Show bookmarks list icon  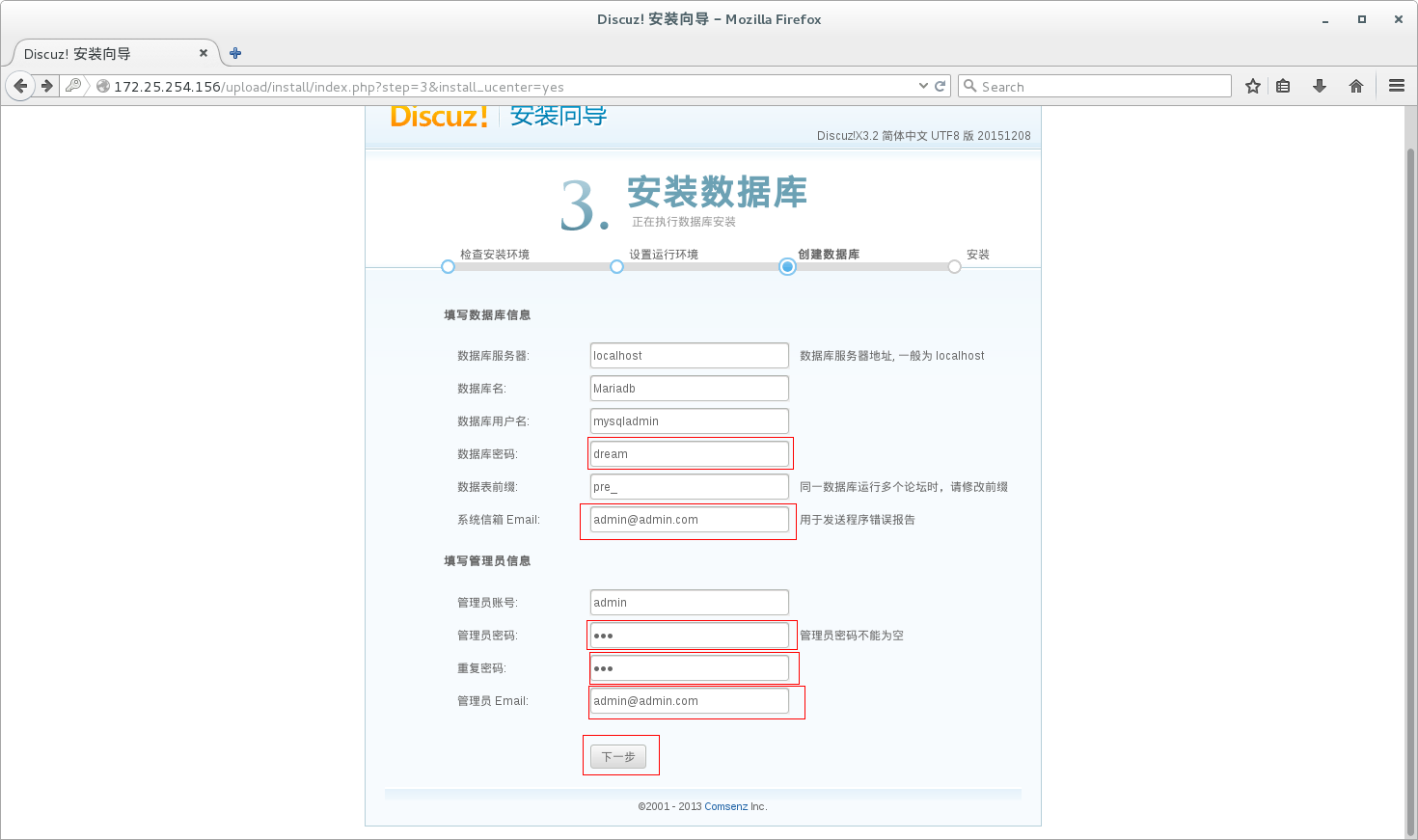1283,86
